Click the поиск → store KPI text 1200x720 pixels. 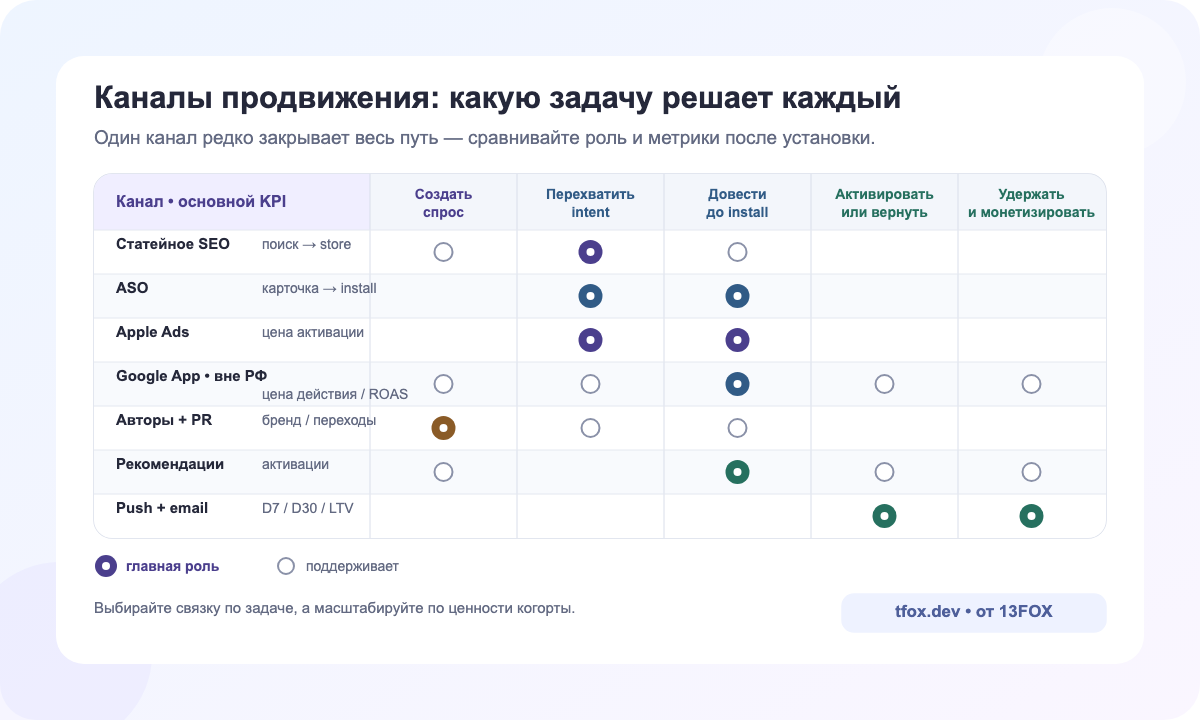coord(307,244)
